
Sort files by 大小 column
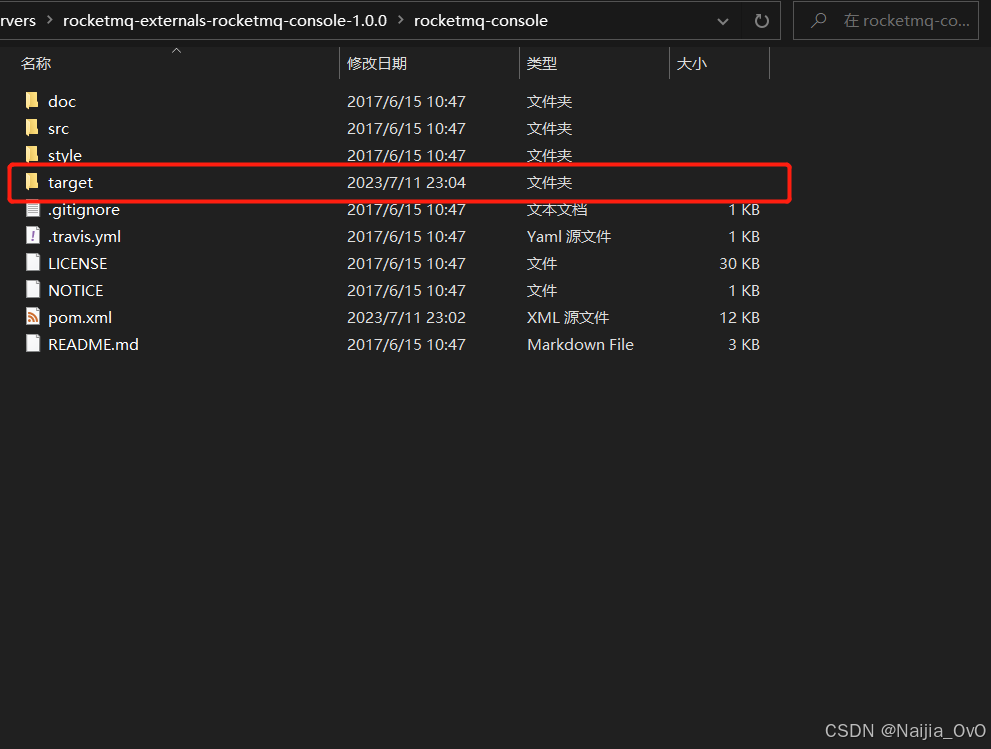(x=691, y=63)
